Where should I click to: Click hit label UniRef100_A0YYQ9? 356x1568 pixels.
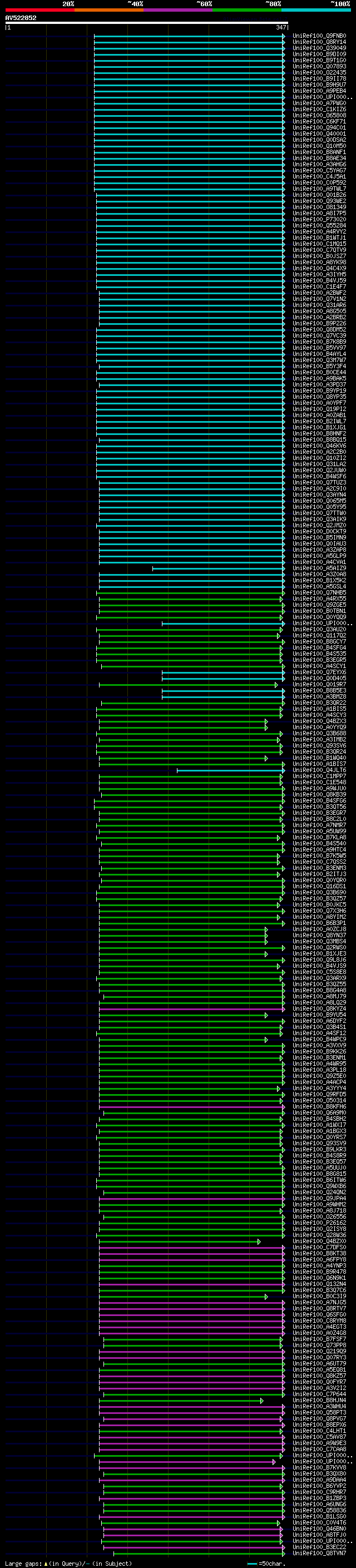point(319,728)
